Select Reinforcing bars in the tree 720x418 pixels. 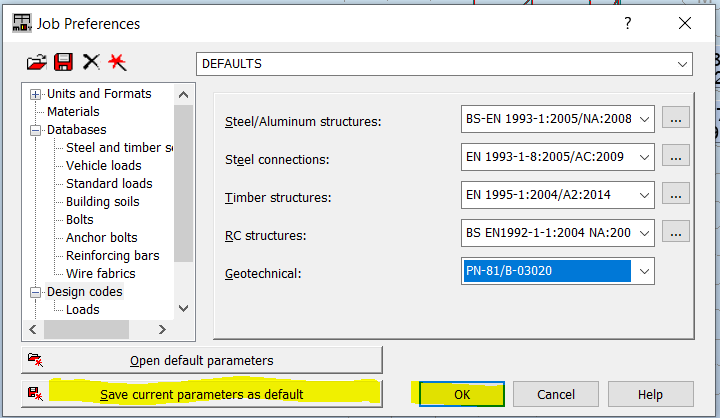pos(112,255)
